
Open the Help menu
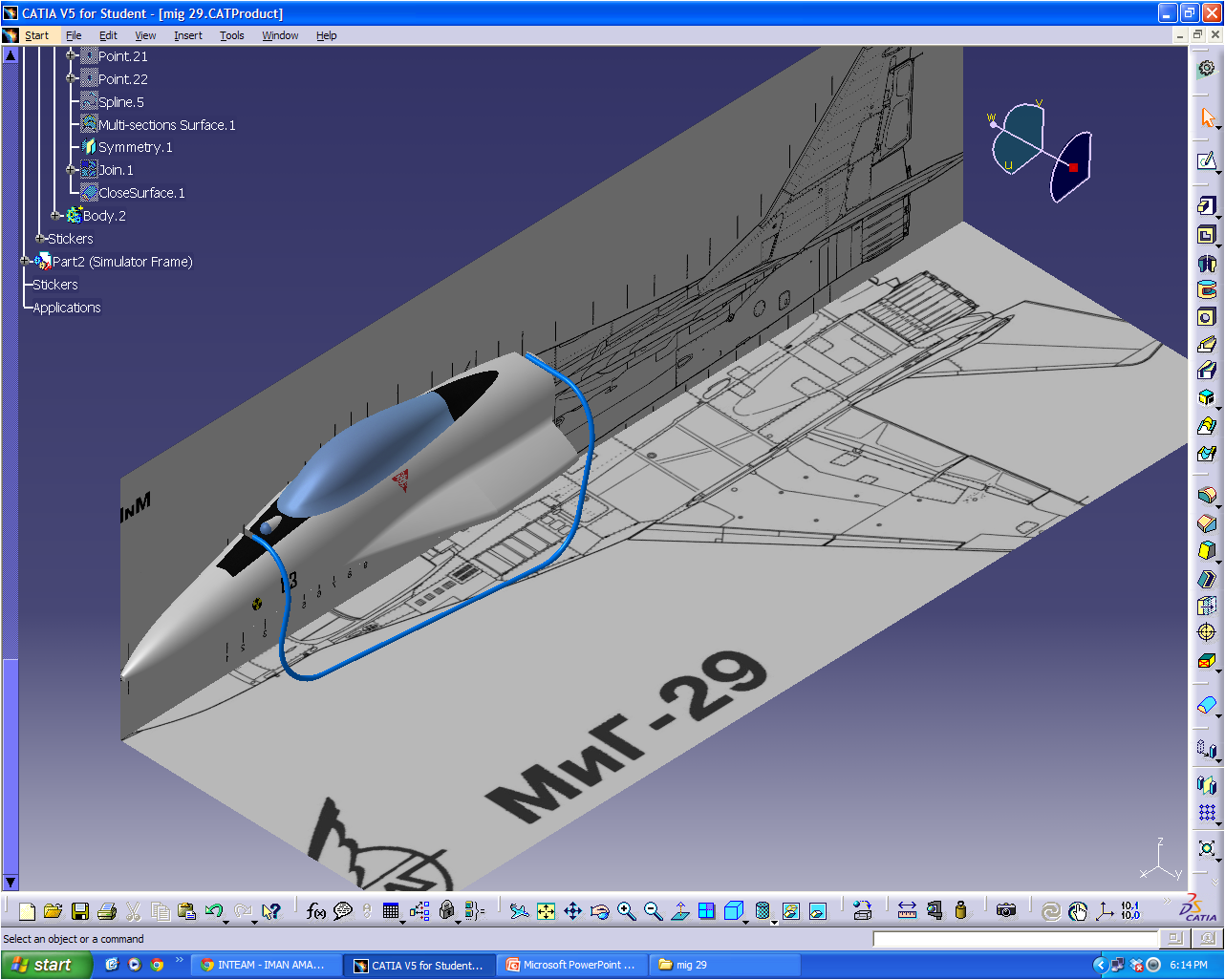pos(326,35)
